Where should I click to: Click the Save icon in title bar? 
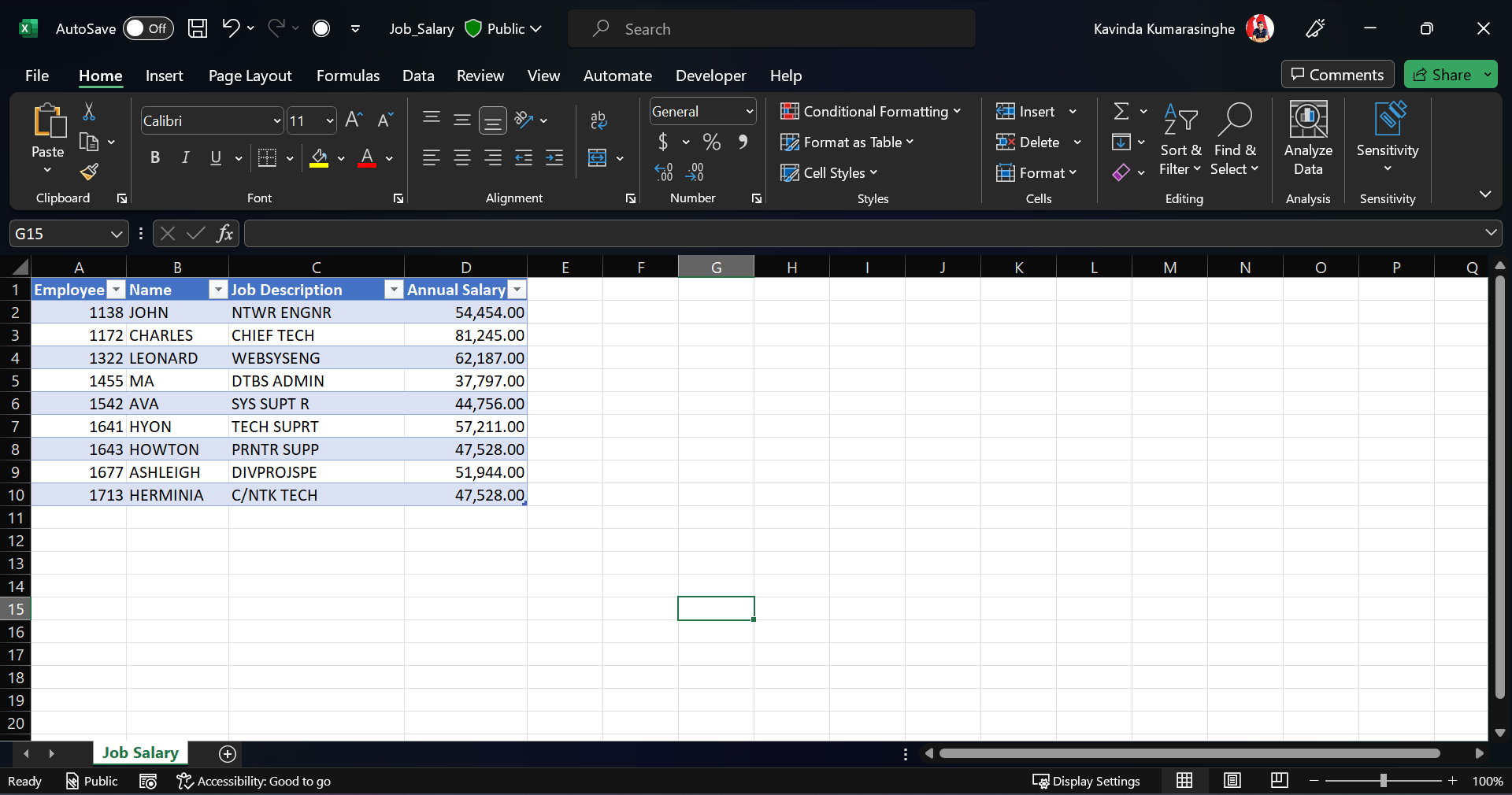198,28
